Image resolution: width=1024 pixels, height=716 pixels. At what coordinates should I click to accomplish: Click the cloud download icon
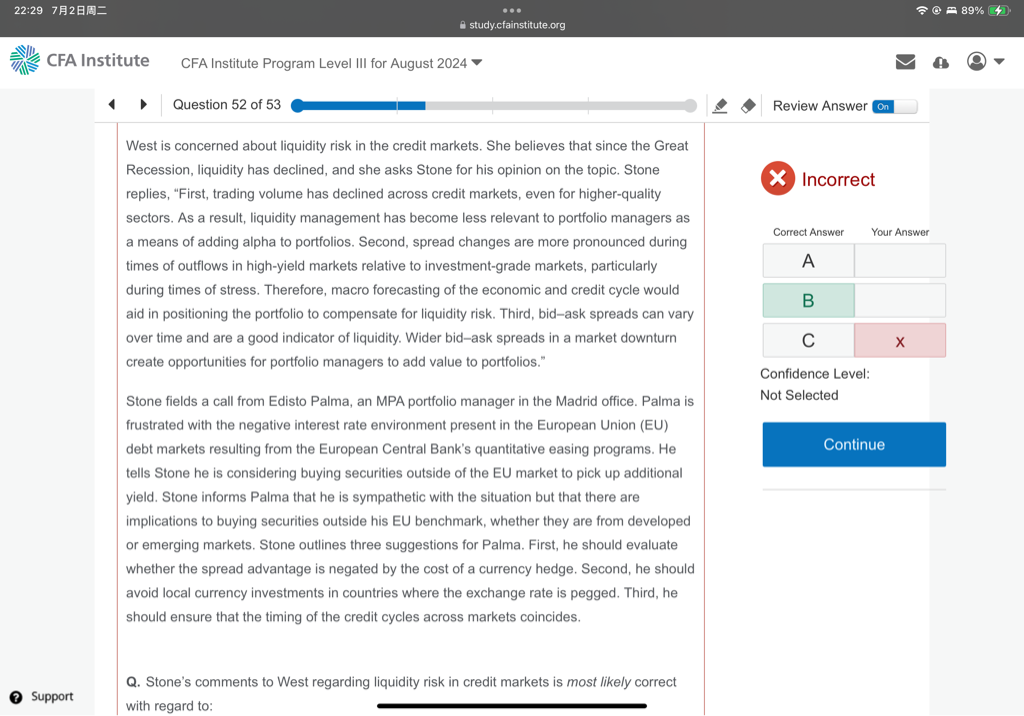940,63
